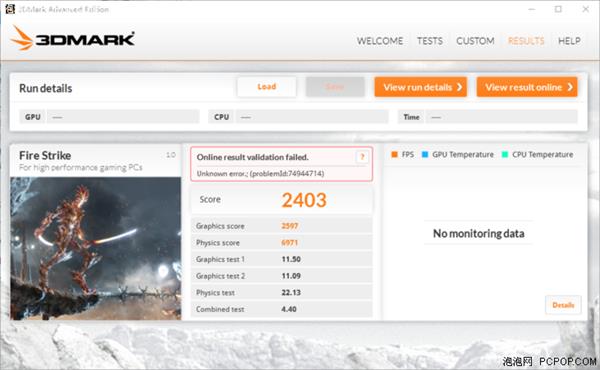Click the blue GPU Temperature legend marker
Image resolution: width=600 pixels, height=370 pixels.
click(425, 155)
